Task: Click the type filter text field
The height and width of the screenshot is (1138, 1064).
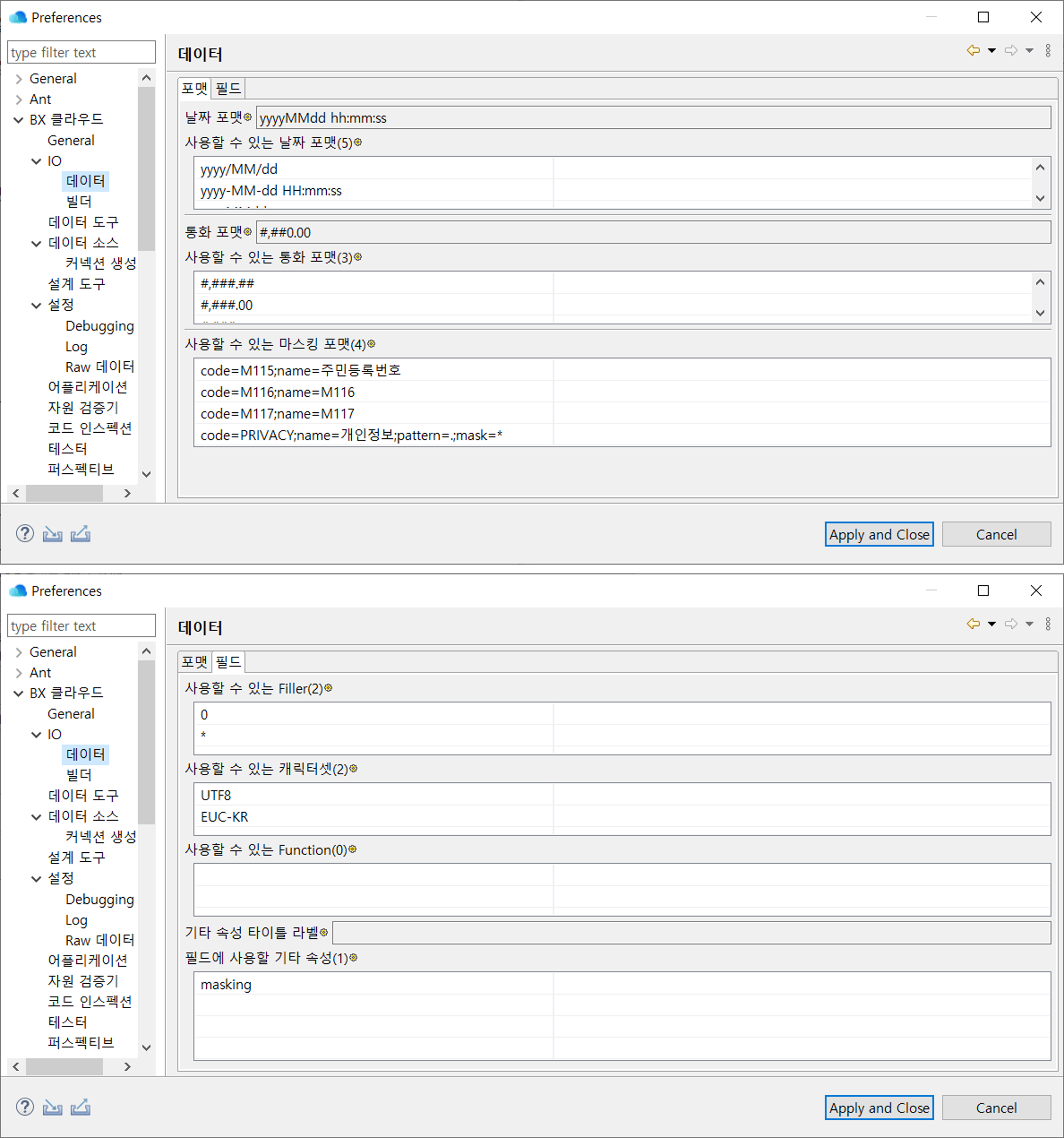Action: click(81, 52)
